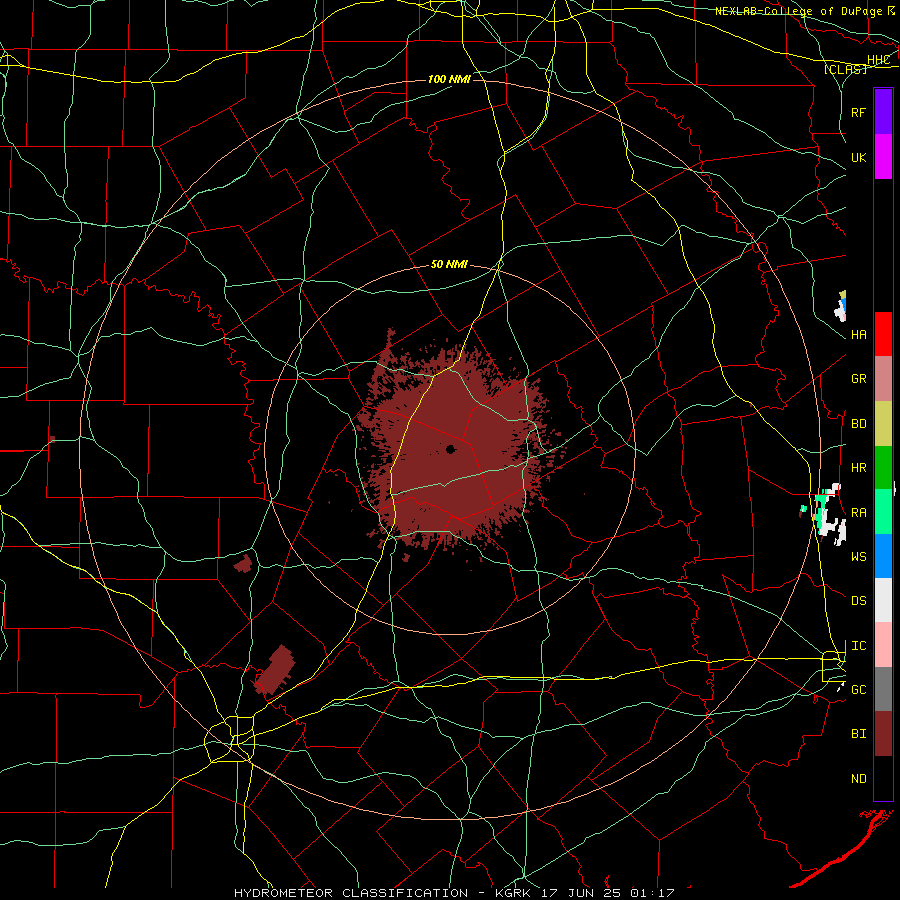Click the RA legend label
The image size is (900, 900).
pyautogui.click(x=858, y=513)
